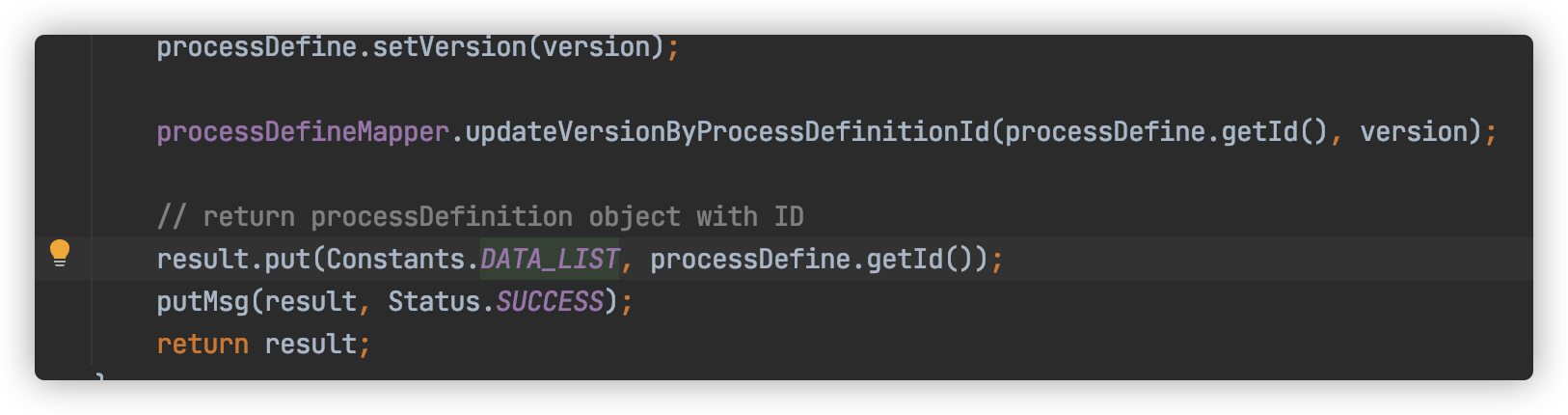Click the putMsg method name
The width and height of the screenshot is (1568, 415).
click(x=203, y=301)
